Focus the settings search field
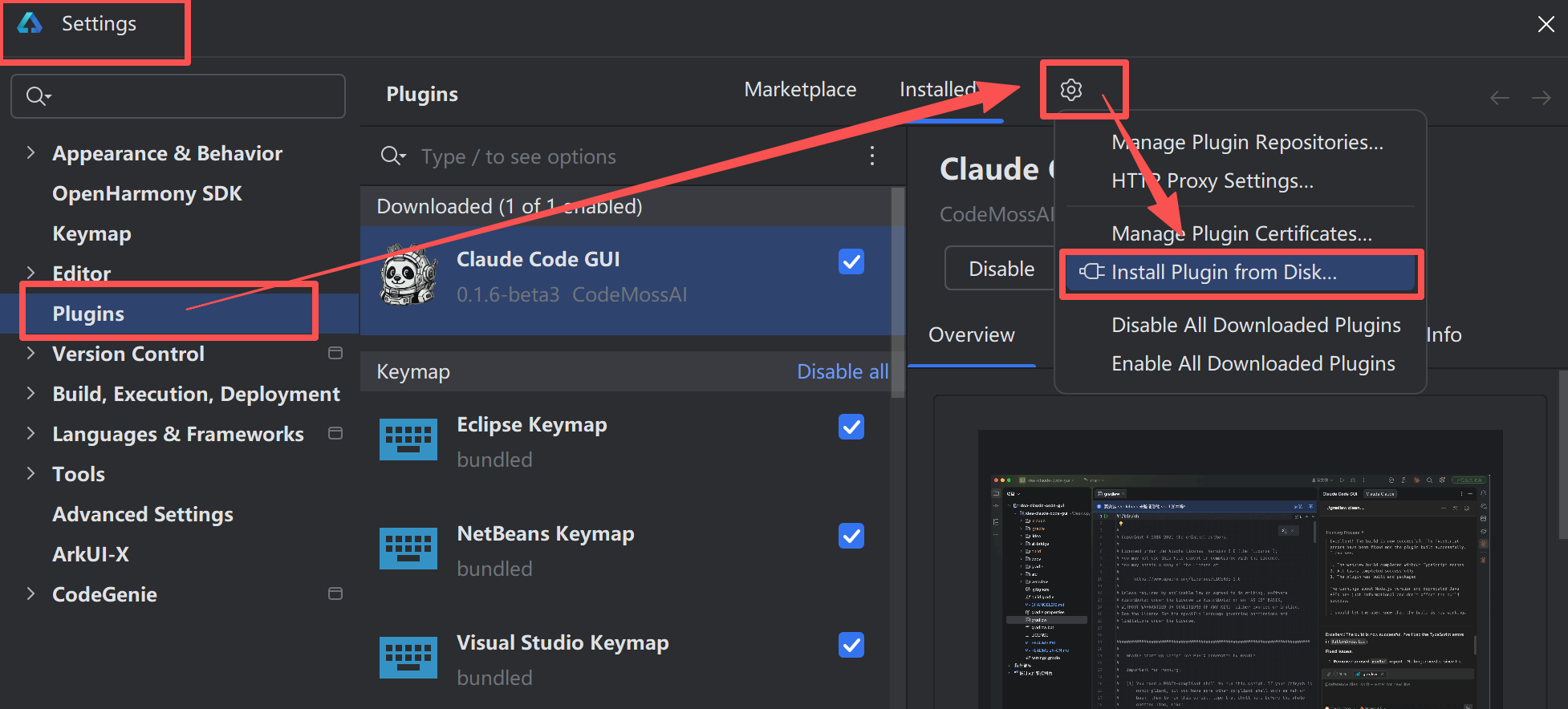 [x=178, y=96]
